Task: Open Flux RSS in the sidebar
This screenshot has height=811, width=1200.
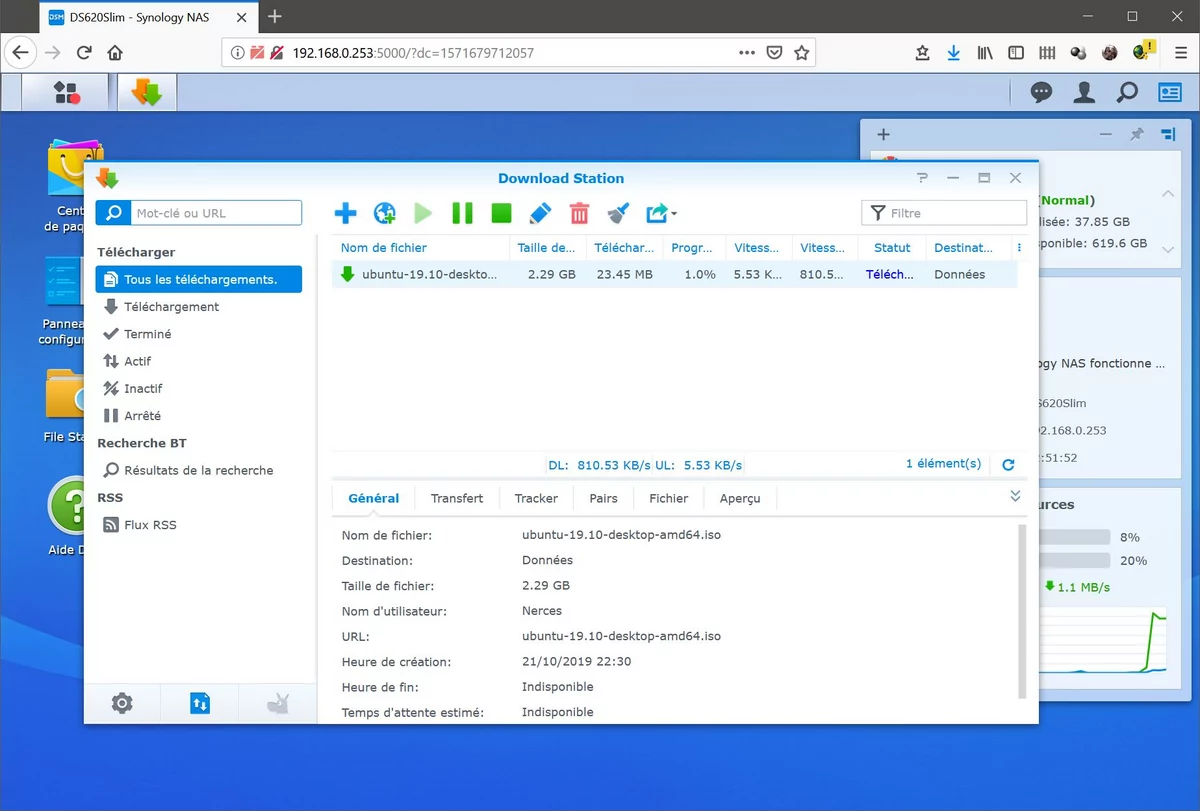Action: (x=199, y=525)
